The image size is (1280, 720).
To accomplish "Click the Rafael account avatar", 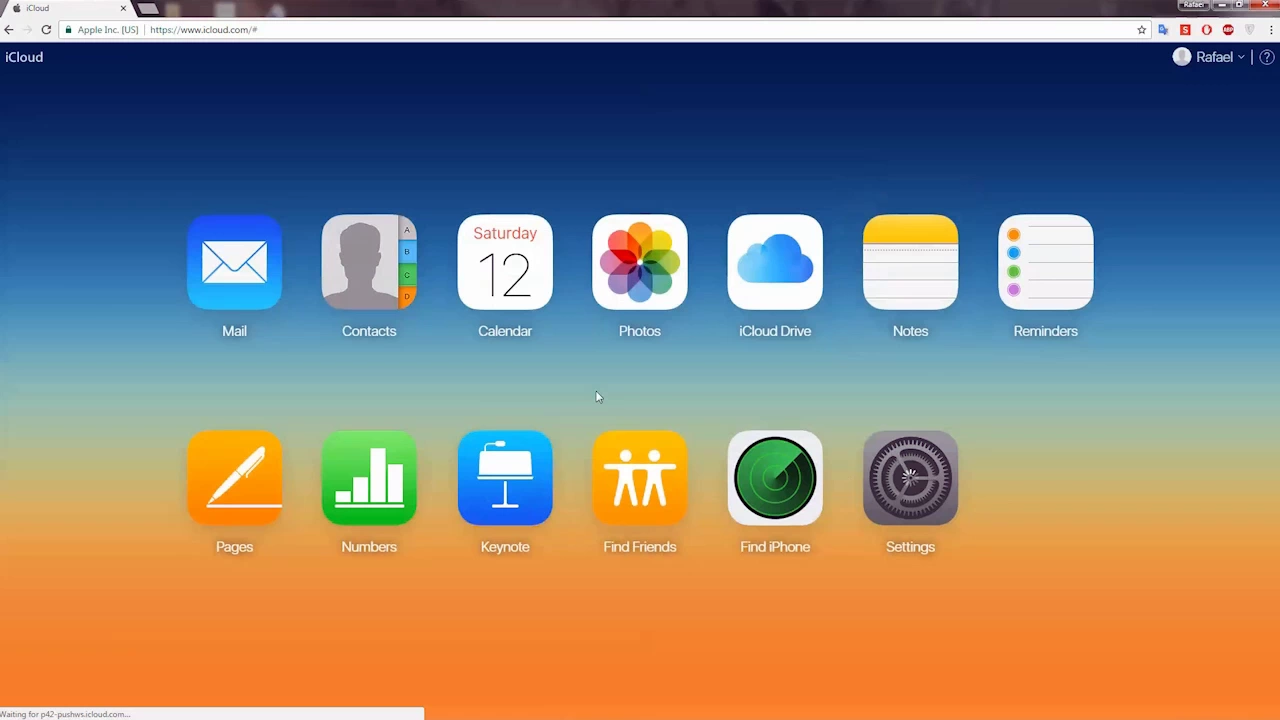I will click(x=1182, y=57).
